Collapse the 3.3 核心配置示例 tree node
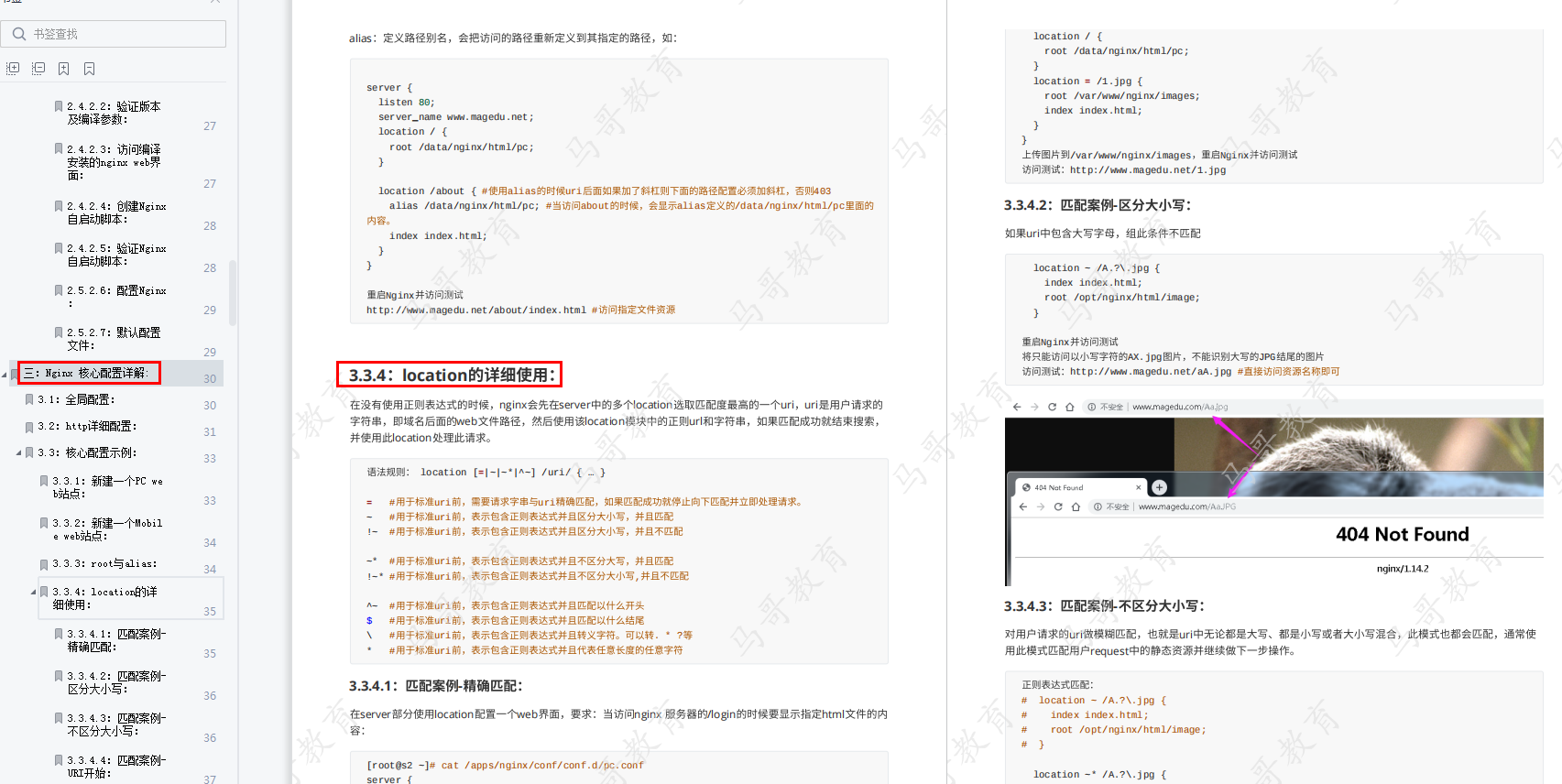Screen dimensions: 1562x784 point(19,452)
